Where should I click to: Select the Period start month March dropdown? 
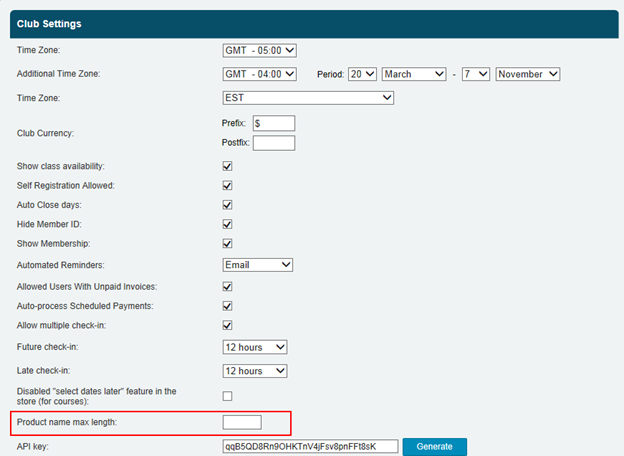click(x=413, y=74)
